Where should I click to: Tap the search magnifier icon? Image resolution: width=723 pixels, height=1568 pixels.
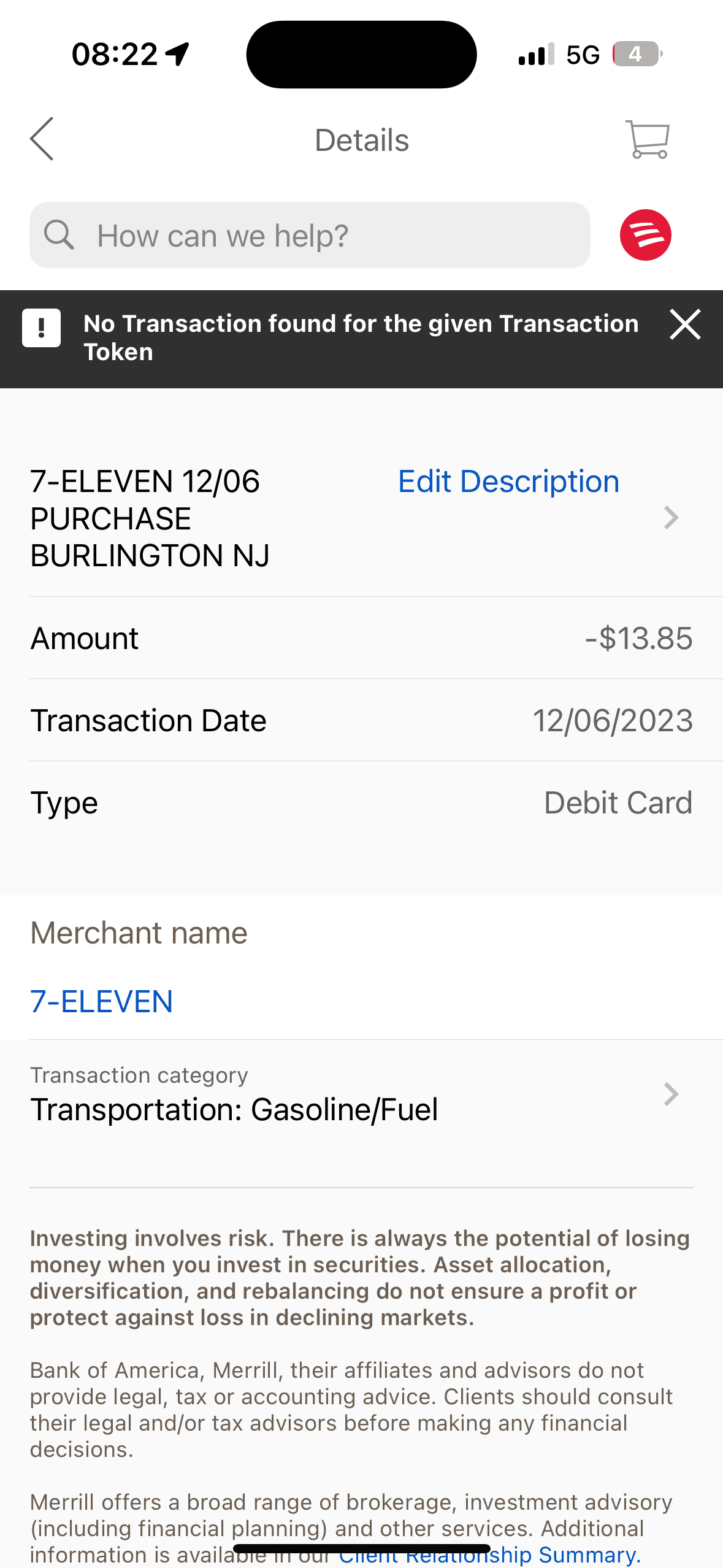pos(59,235)
